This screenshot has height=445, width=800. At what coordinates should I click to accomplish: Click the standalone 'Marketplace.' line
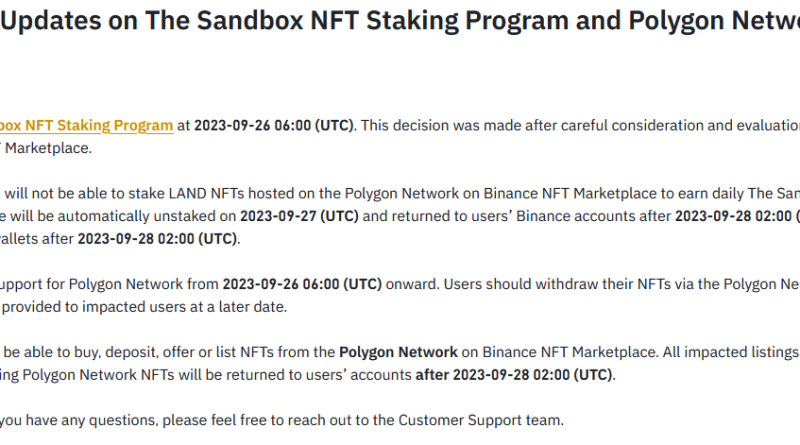coord(47,149)
